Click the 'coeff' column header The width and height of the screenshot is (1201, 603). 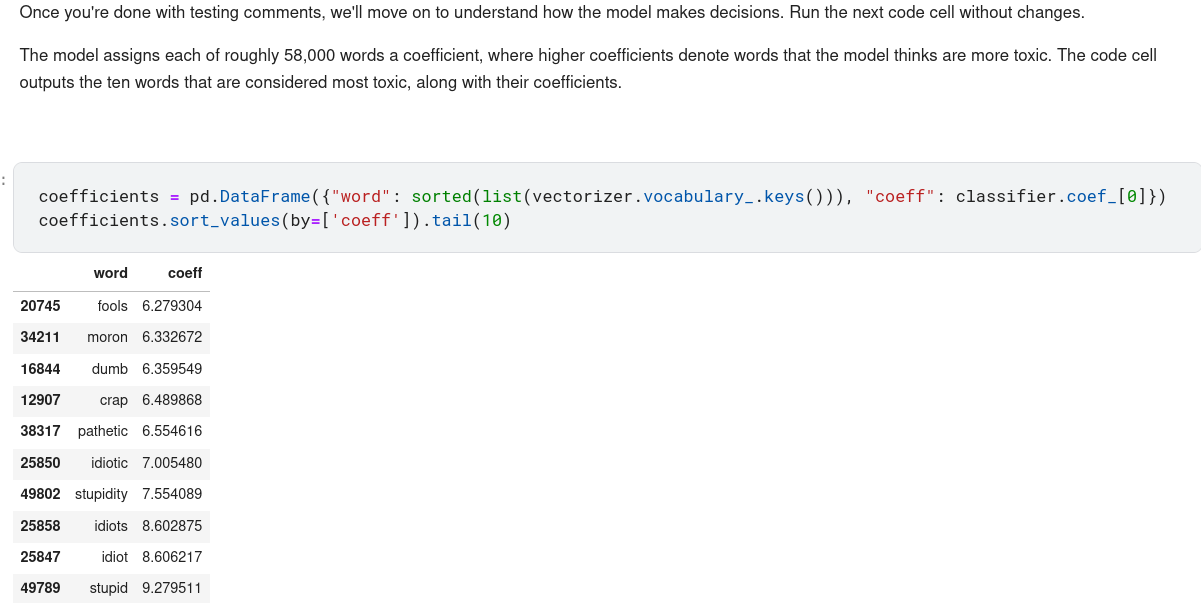185,273
